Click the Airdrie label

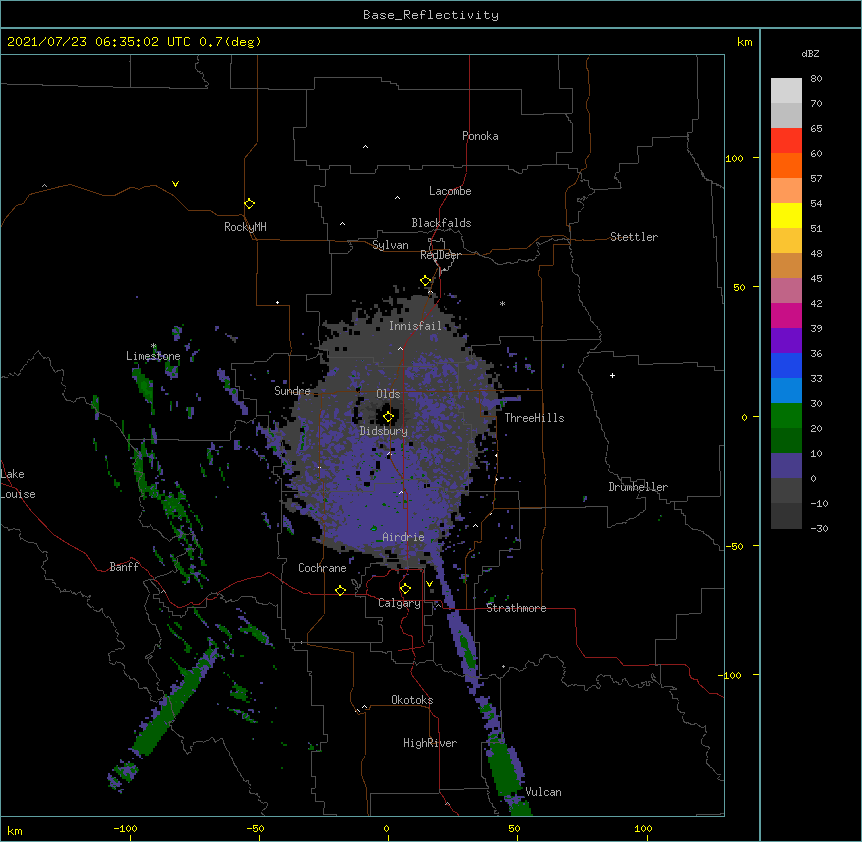[403, 537]
